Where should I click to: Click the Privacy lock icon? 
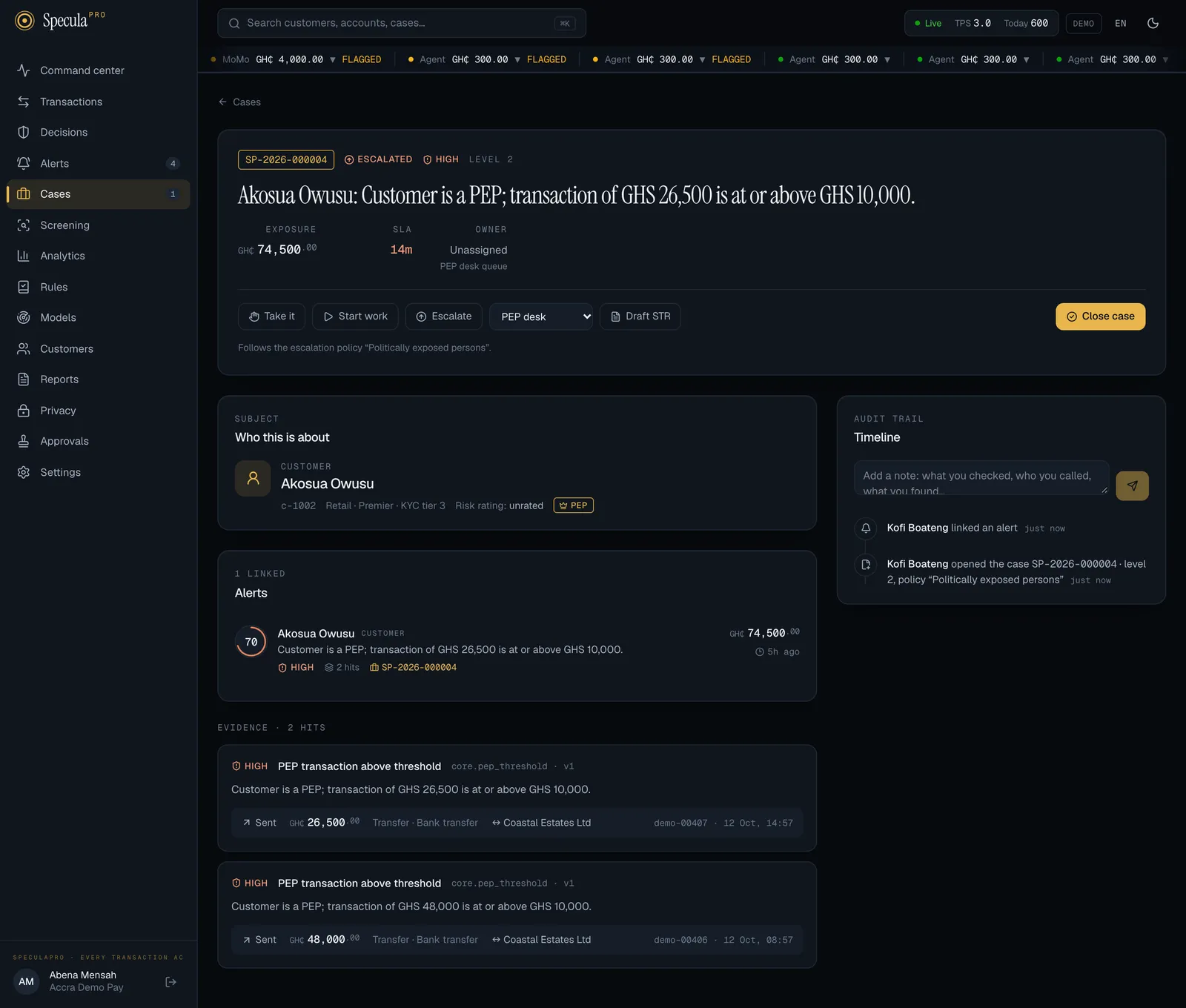point(24,411)
